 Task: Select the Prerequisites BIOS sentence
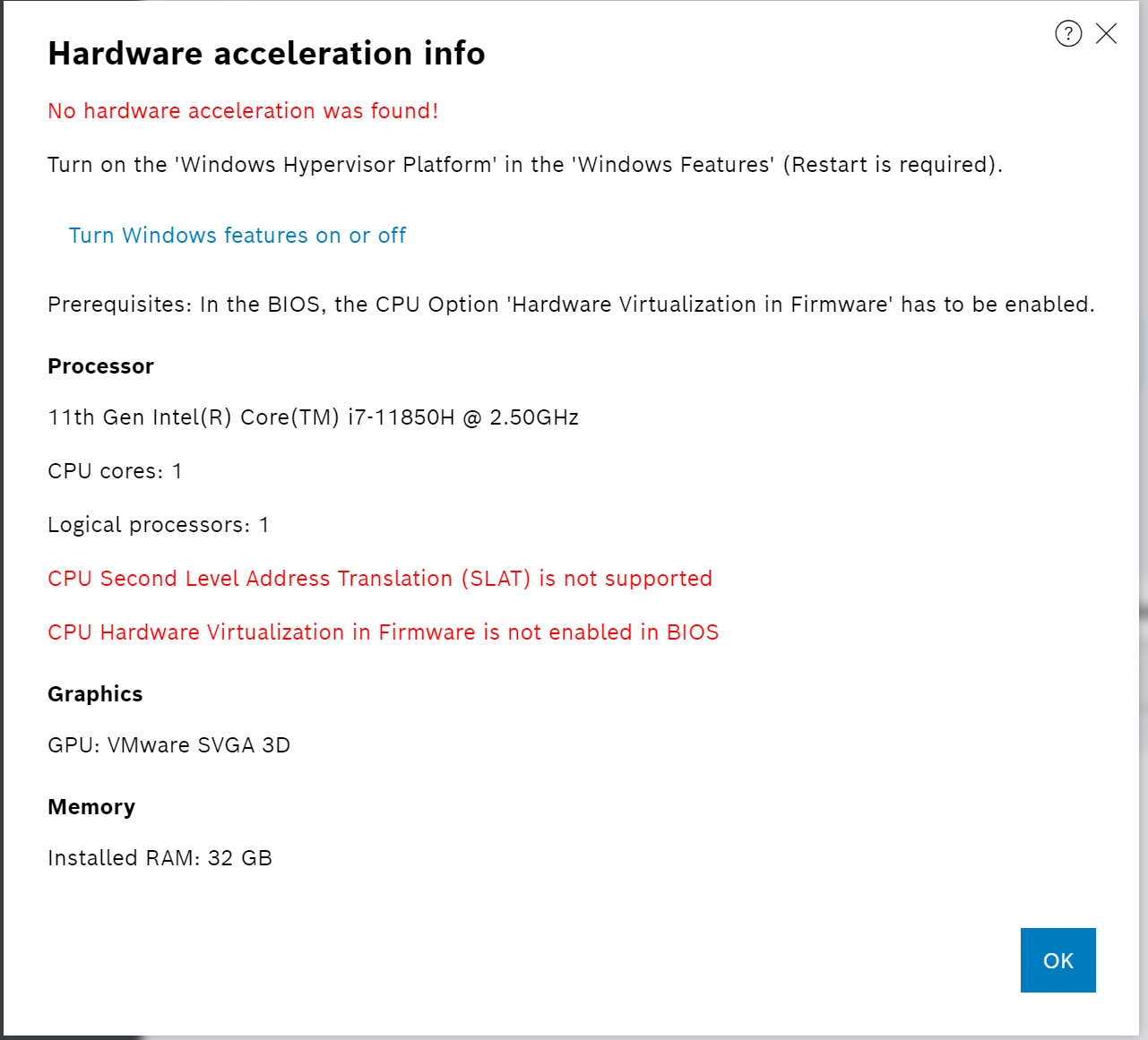(571, 305)
